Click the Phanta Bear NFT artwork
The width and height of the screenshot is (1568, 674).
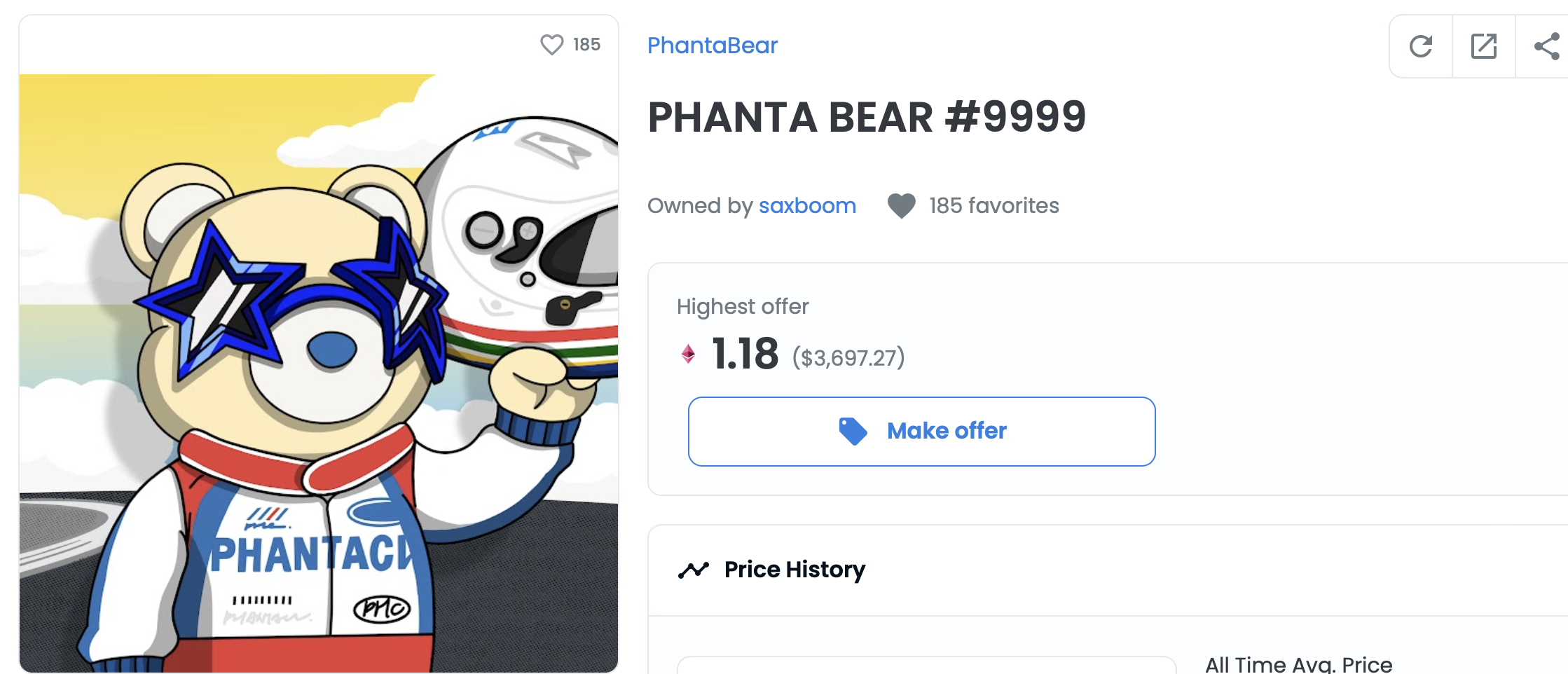(x=319, y=373)
